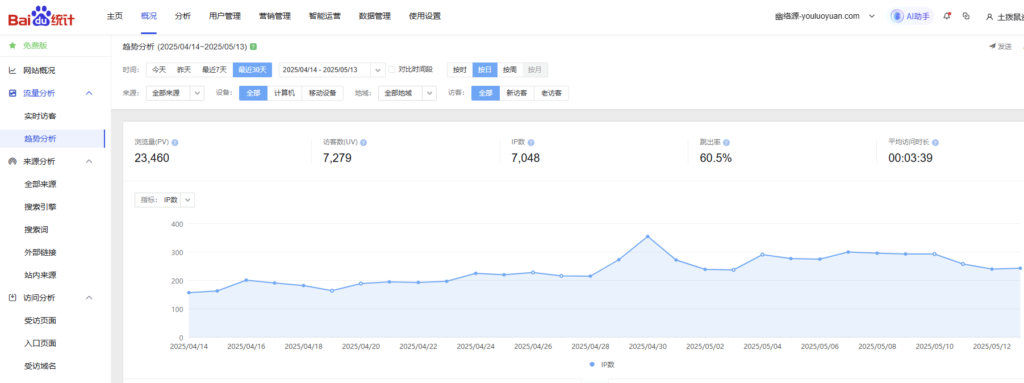Click the 00:03:39 average duration value

(910, 158)
